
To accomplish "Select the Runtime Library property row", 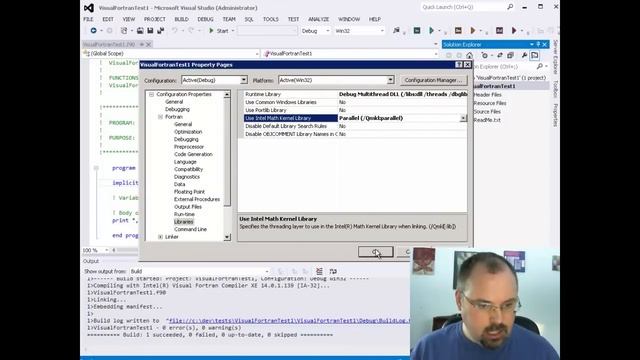I will pos(355,94).
